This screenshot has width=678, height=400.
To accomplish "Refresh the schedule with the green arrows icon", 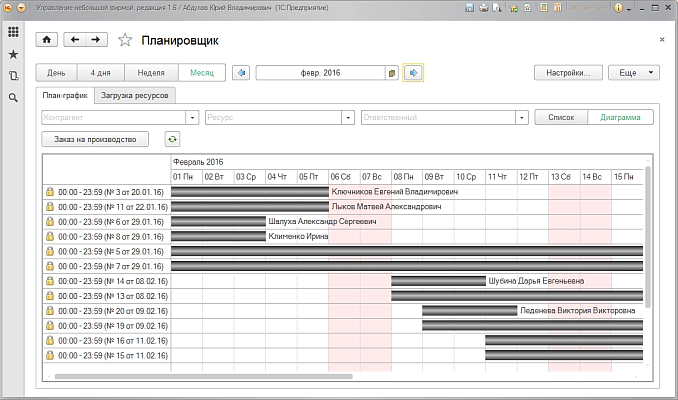I will pos(173,140).
